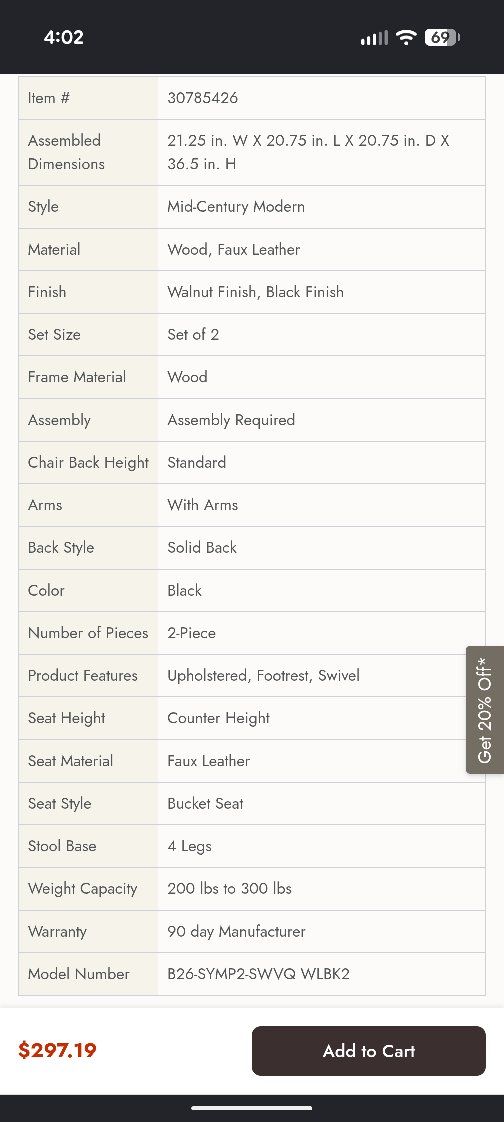The width and height of the screenshot is (504, 1122).
Task: Tap the Product Features row label
Action: click(x=82, y=675)
